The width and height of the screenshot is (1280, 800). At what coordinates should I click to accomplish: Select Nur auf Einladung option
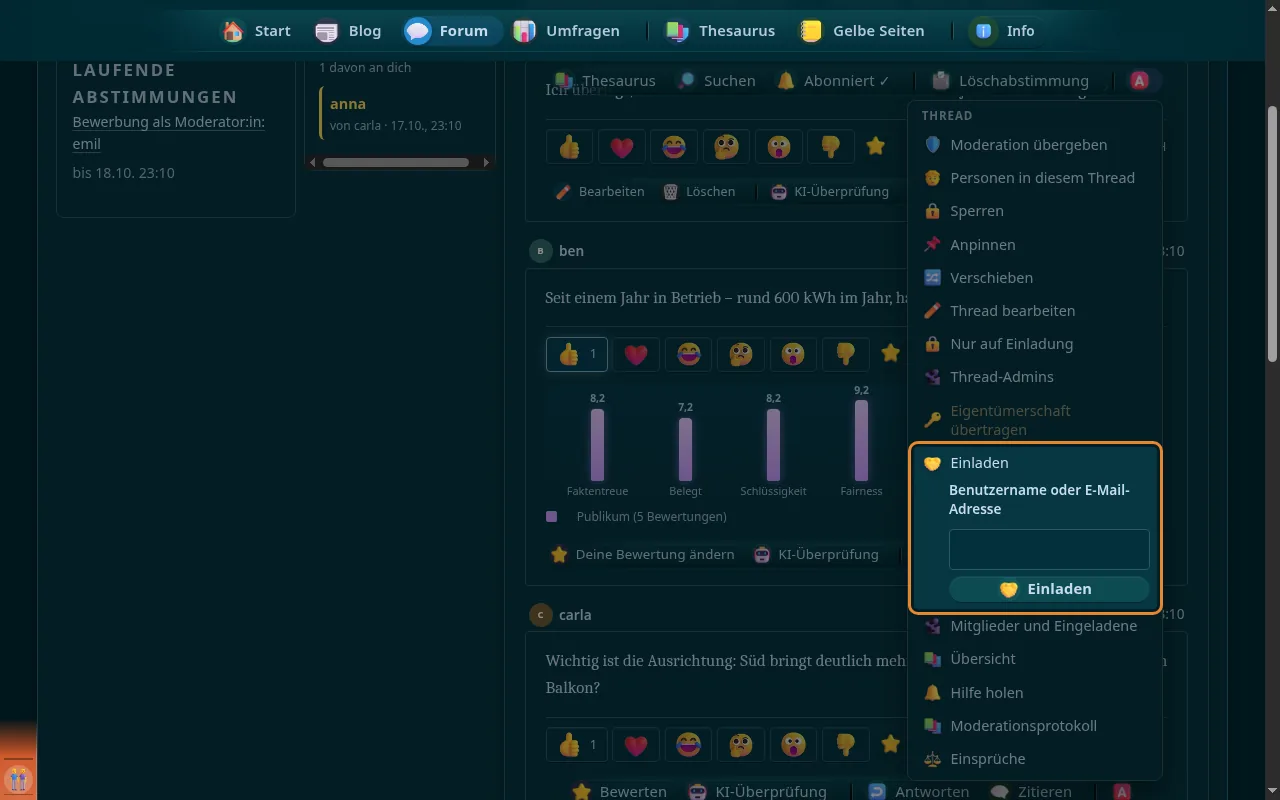1034,344
